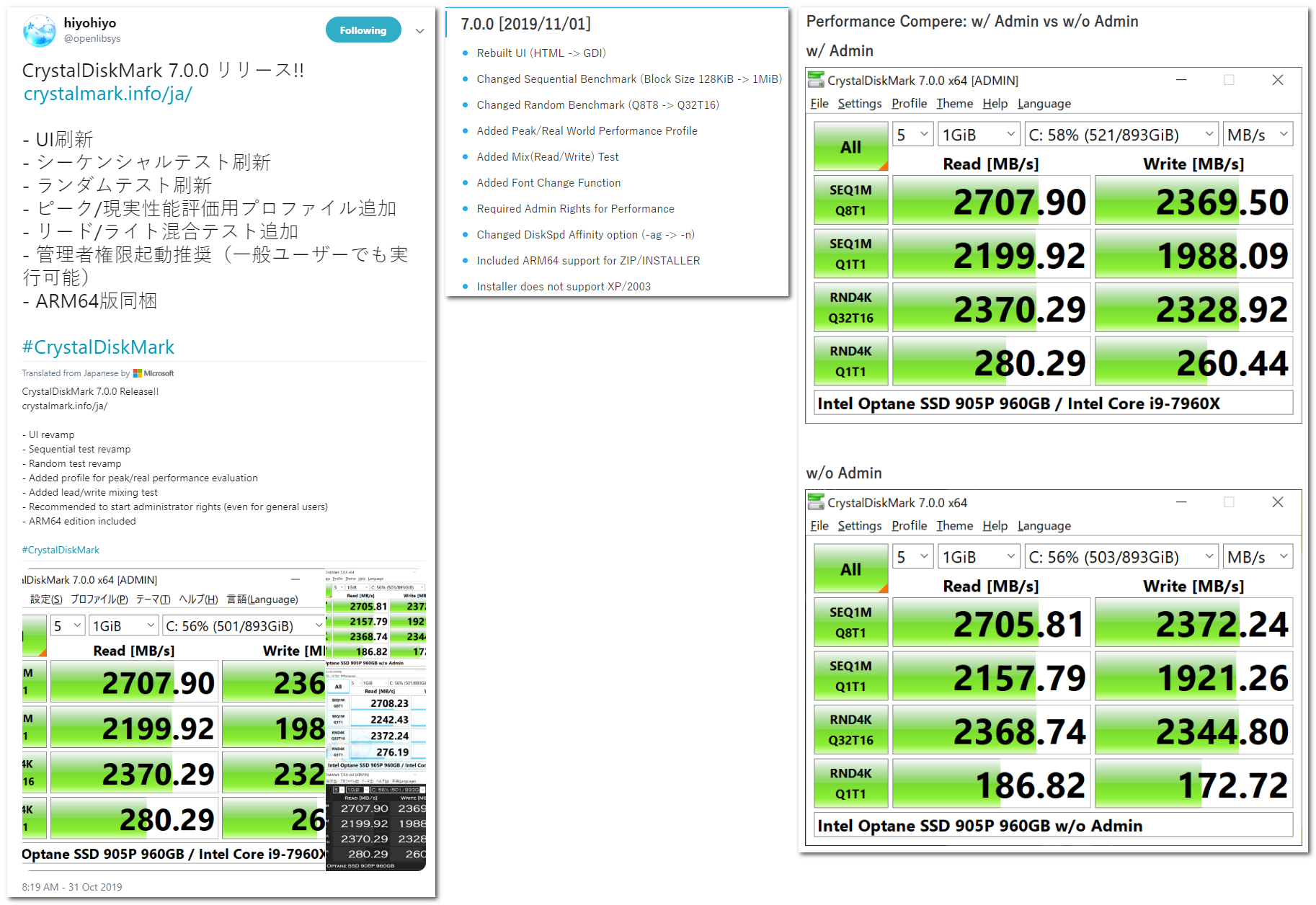This screenshot has width=1316, height=905.
Task: Open Theme menu in non-admin window
Action: click(955, 526)
